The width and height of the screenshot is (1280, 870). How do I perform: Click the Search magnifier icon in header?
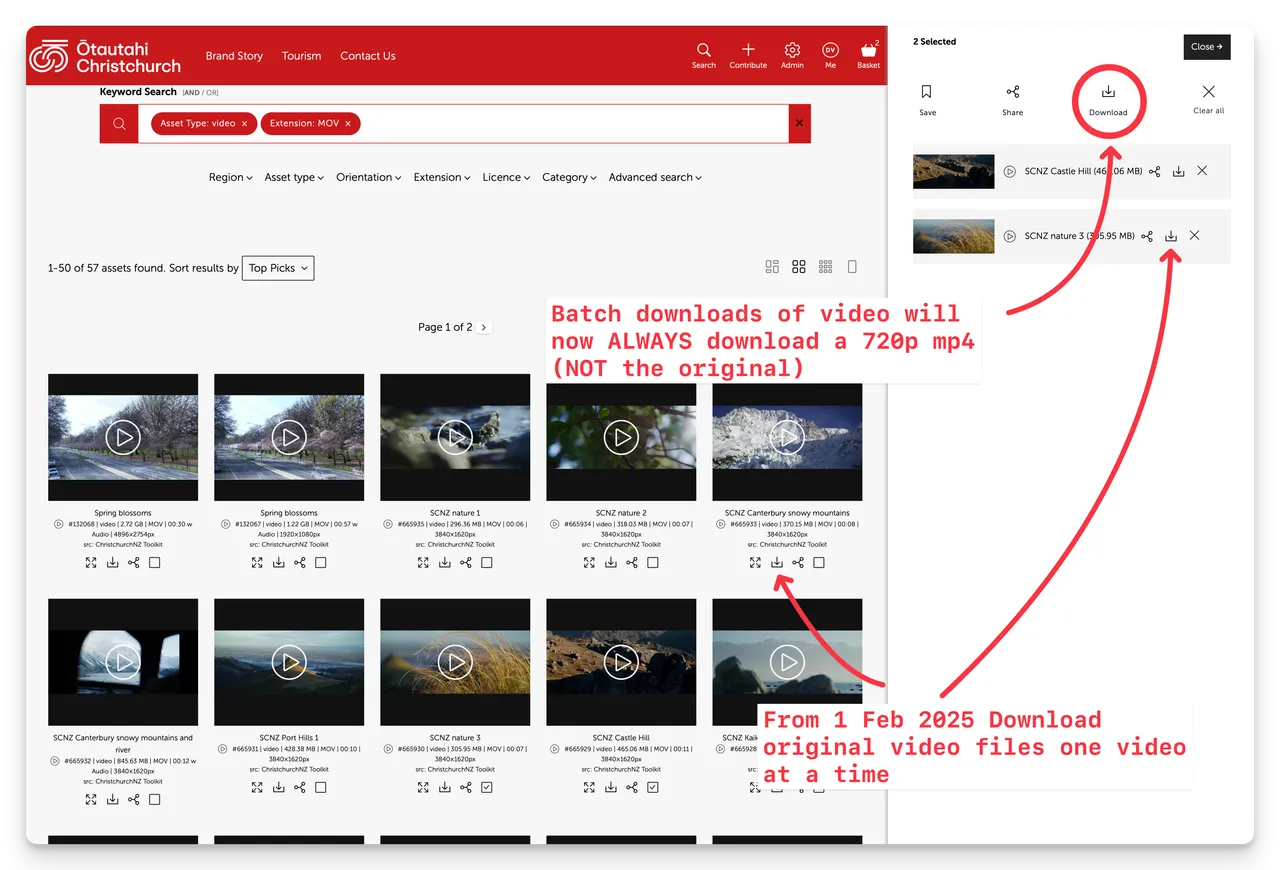click(704, 51)
